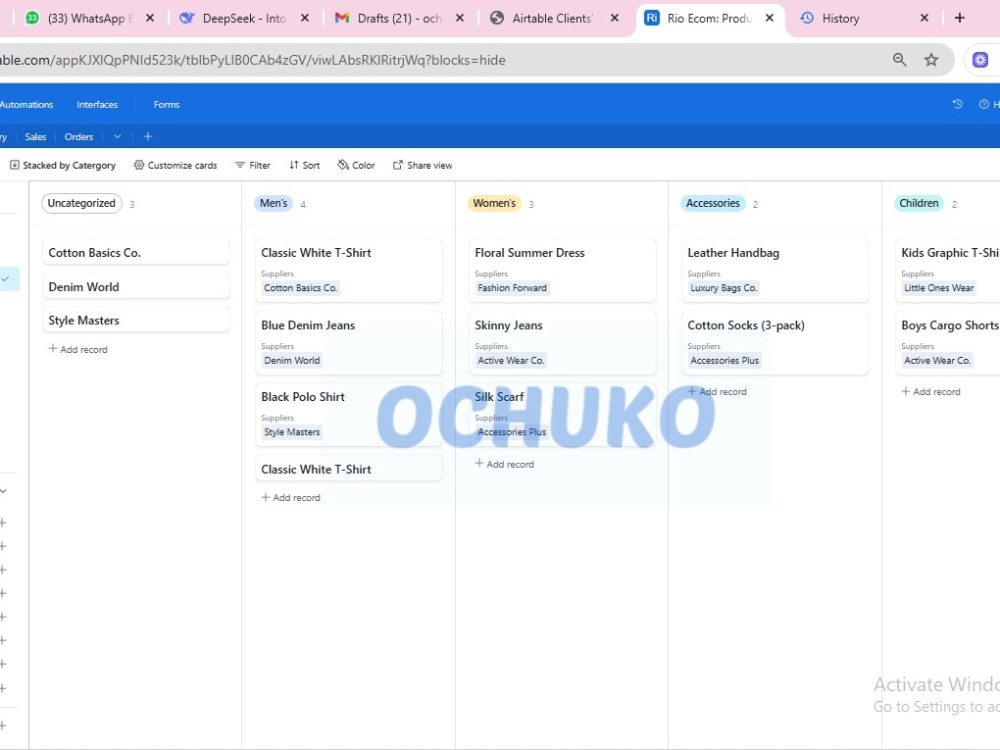Open the Sort options
The height and width of the screenshot is (750, 1000).
tap(304, 165)
